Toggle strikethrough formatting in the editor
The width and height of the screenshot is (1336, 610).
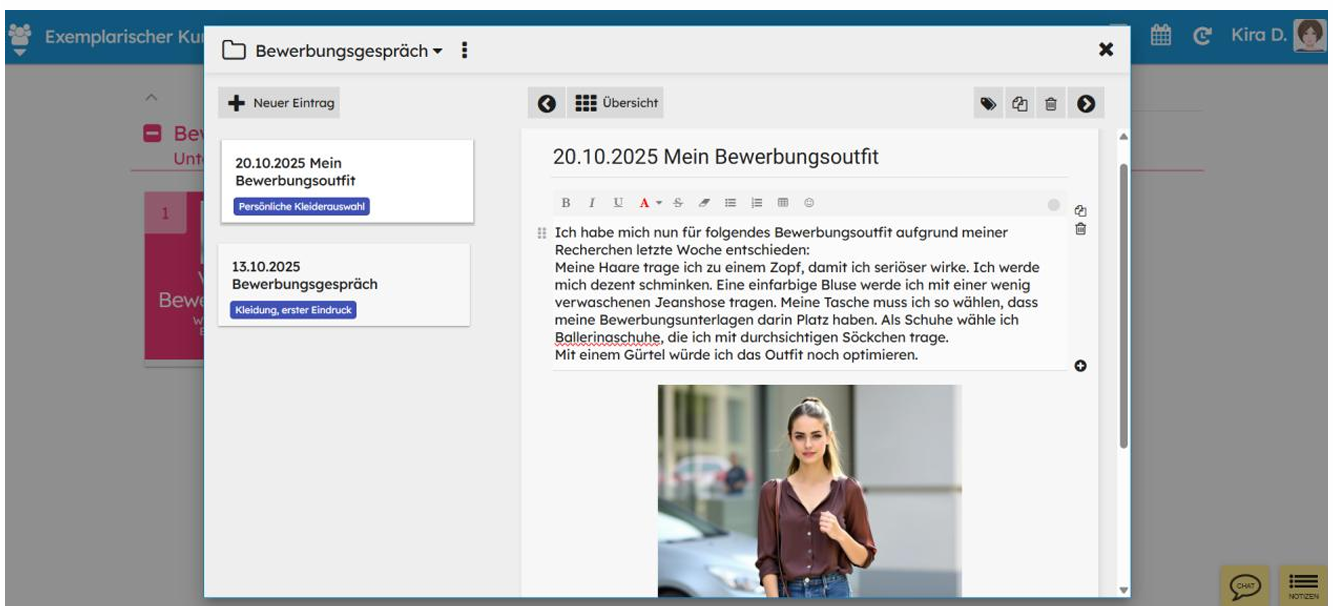pyautogui.click(x=678, y=203)
